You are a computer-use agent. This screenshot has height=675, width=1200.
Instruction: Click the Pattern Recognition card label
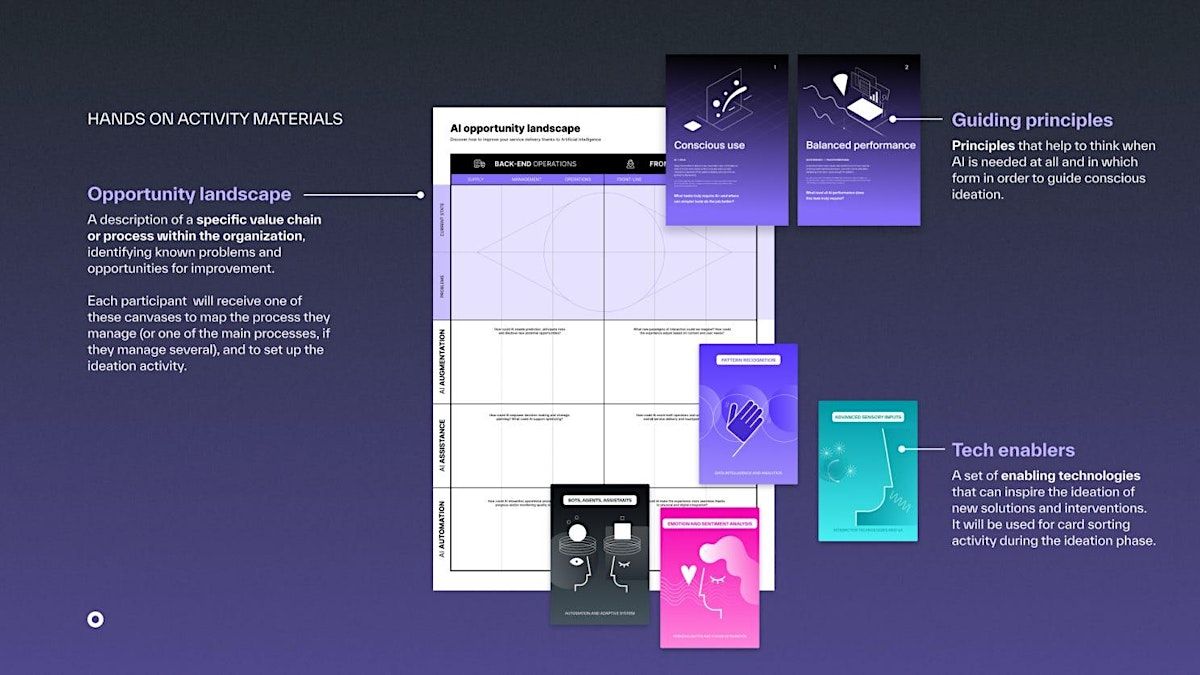coord(748,360)
